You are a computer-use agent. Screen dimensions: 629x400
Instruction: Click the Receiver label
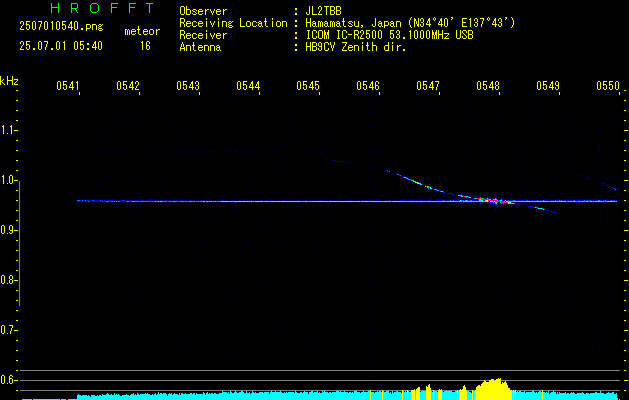coord(203,35)
